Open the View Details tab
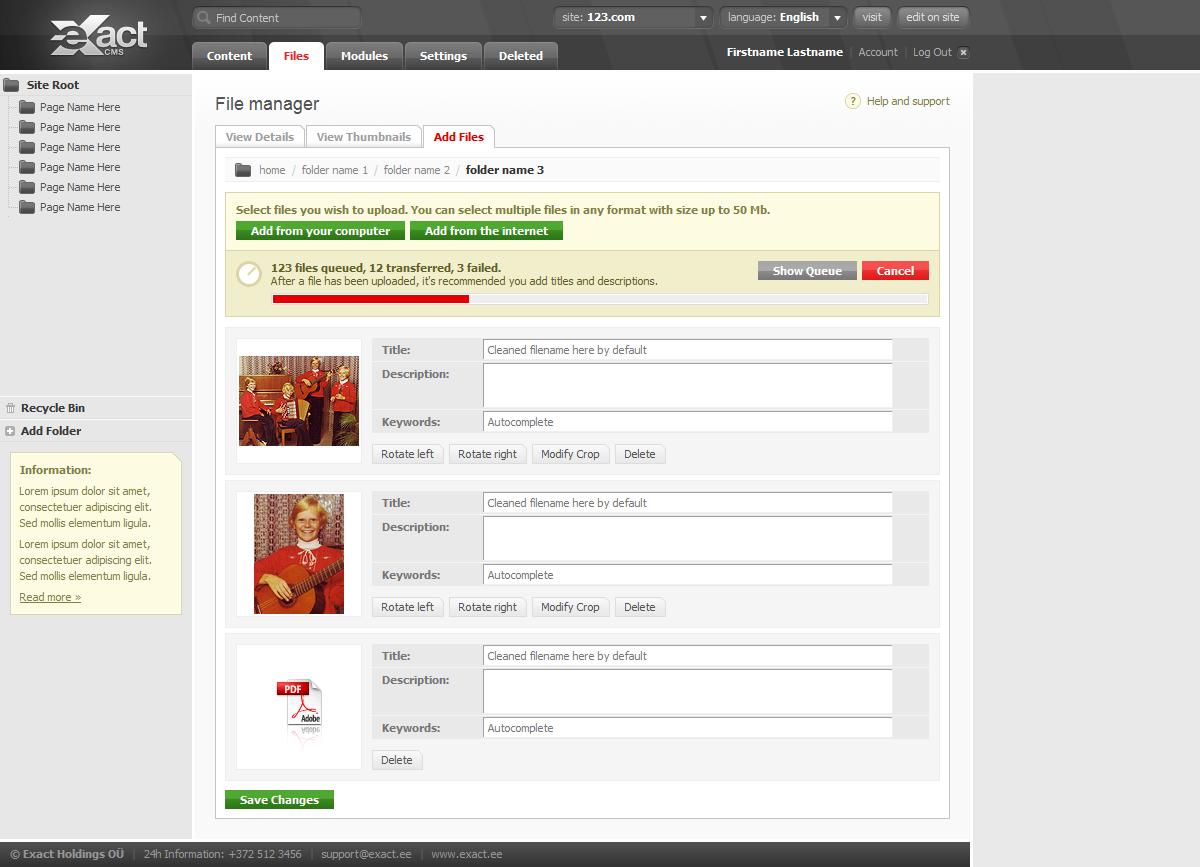The height and width of the screenshot is (867, 1200). click(x=260, y=137)
